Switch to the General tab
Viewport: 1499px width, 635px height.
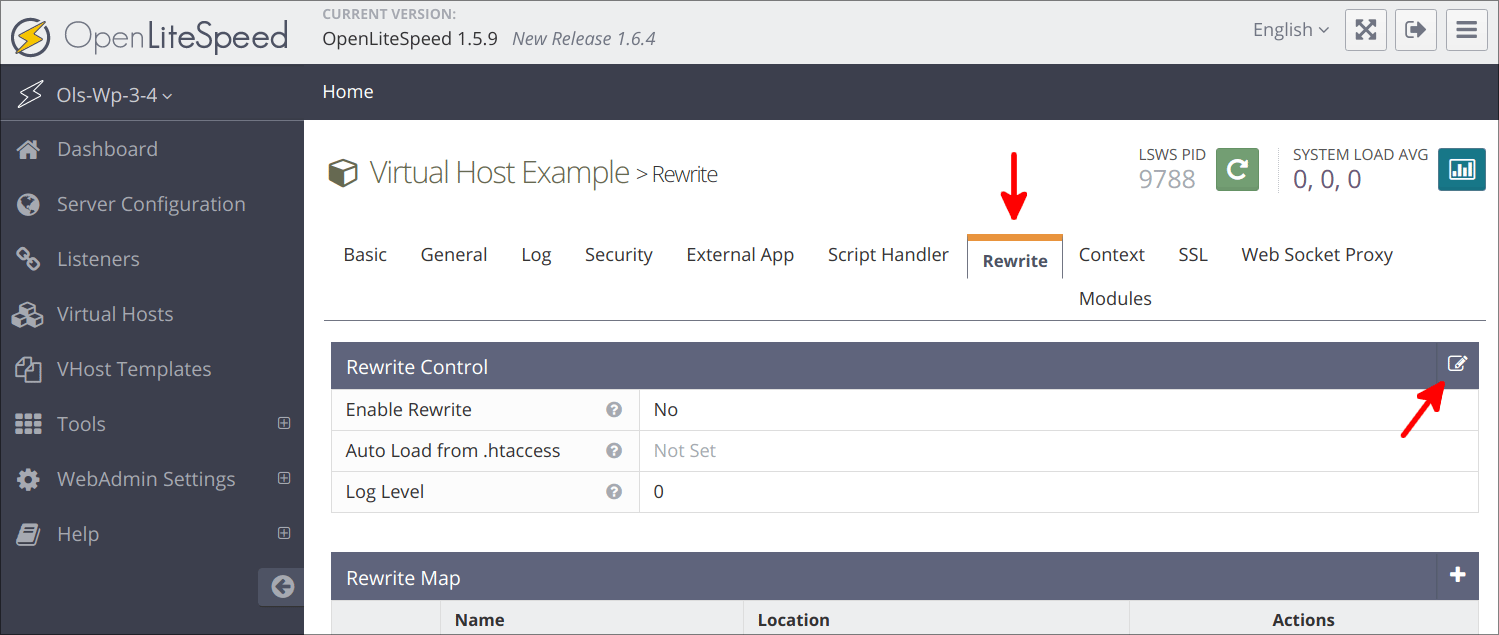(454, 255)
